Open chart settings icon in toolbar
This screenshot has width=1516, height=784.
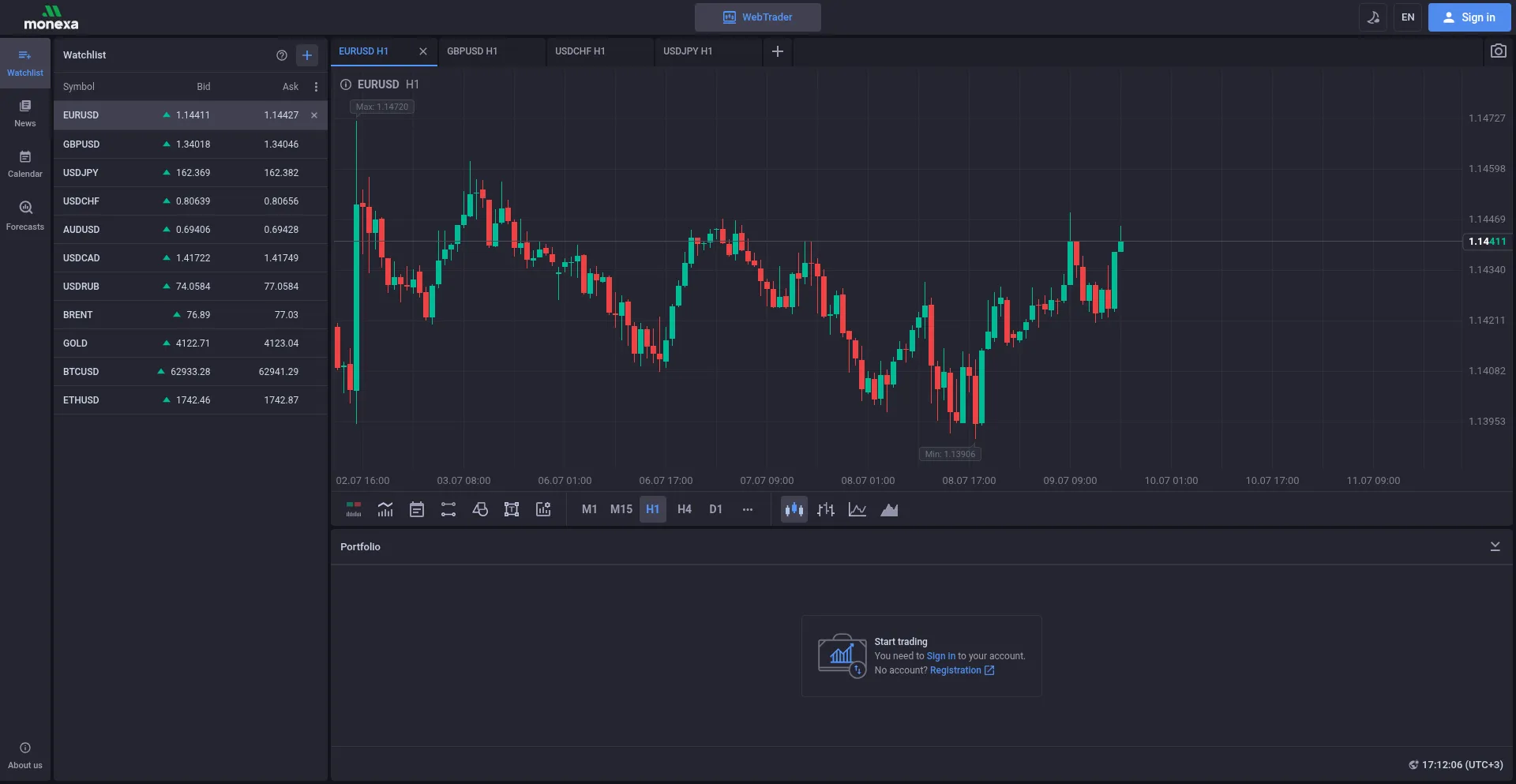tap(543, 510)
